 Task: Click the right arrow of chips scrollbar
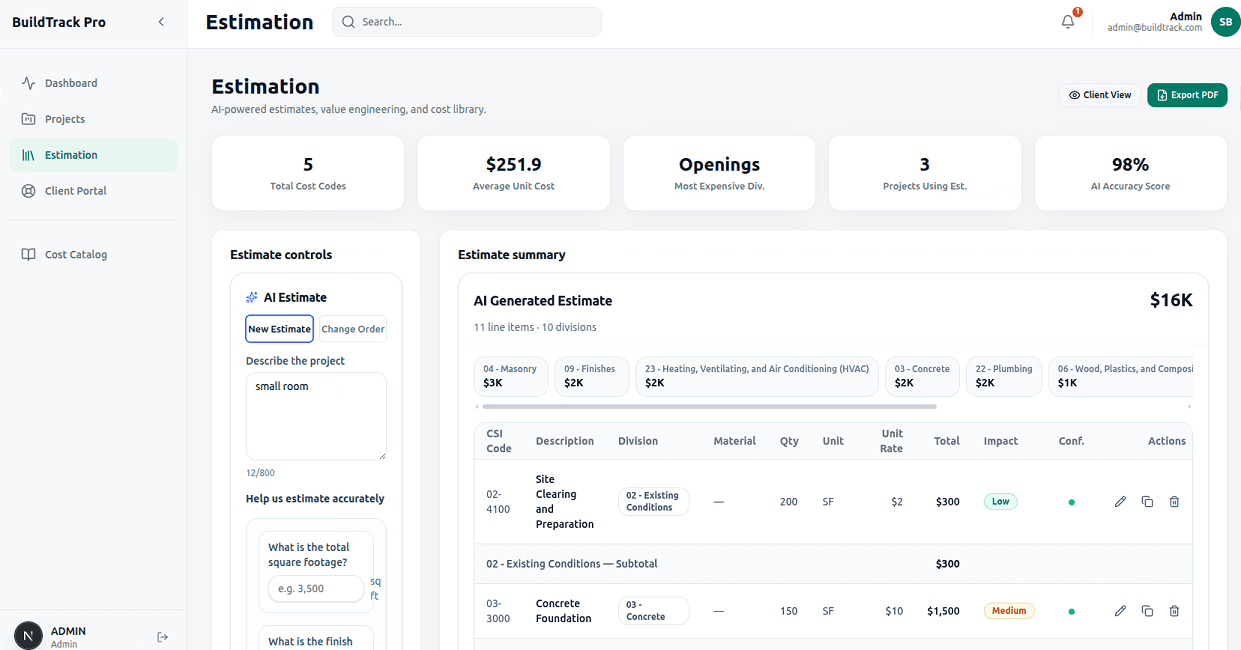[x=1189, y=407]
